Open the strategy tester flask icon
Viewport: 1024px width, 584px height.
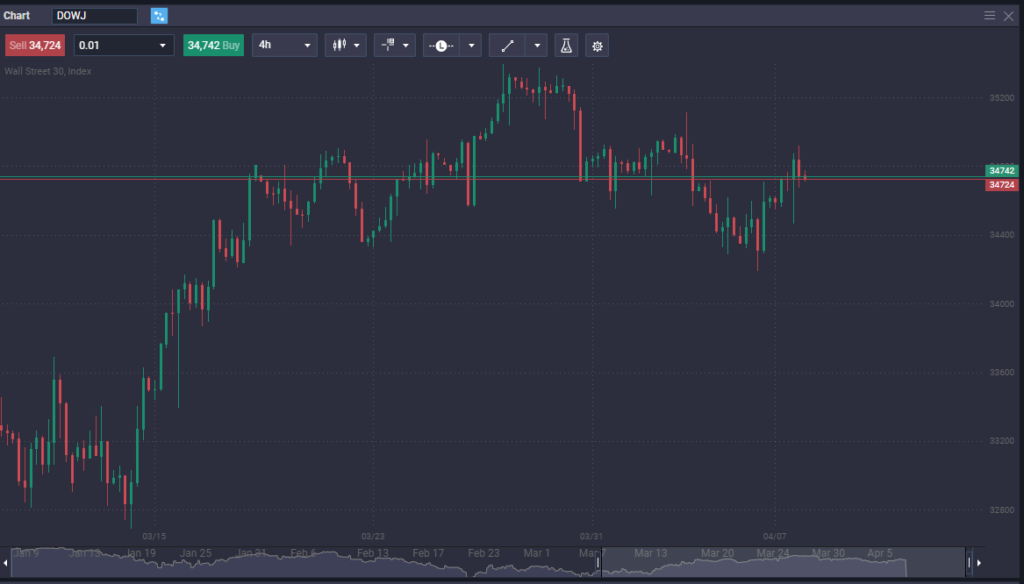(x=566, y=45)
